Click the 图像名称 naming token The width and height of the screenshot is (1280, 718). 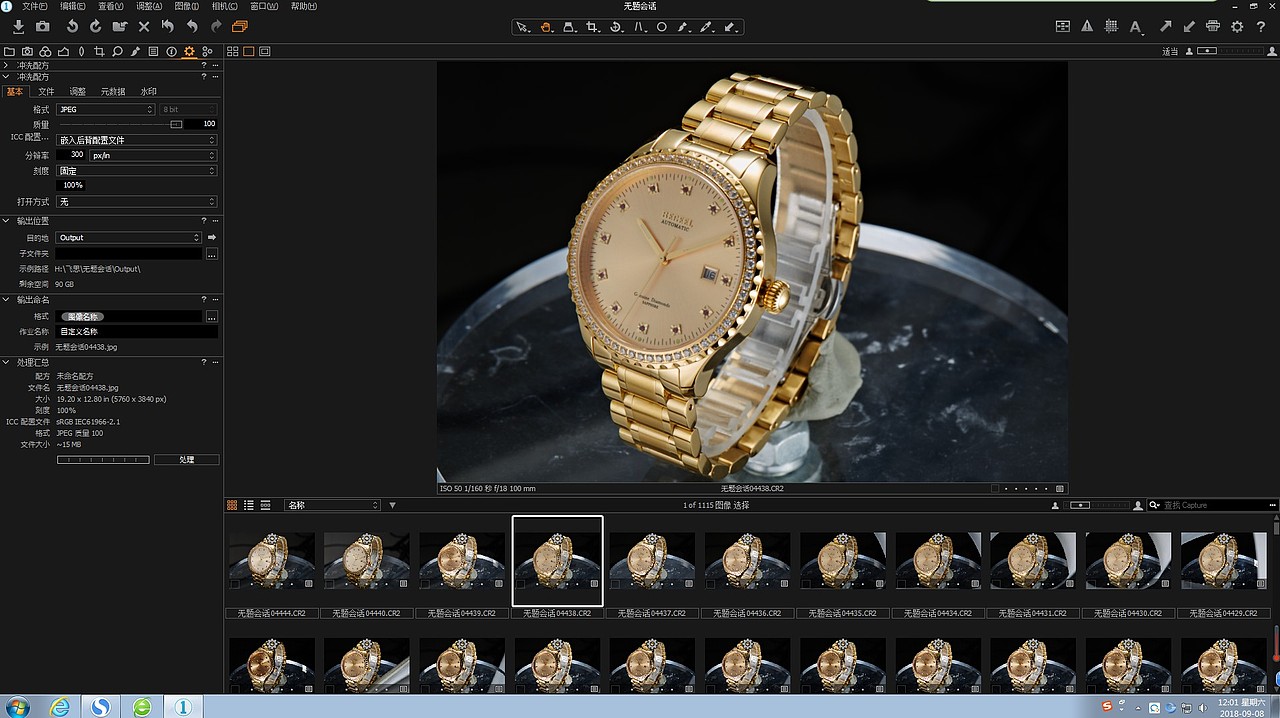82,316
